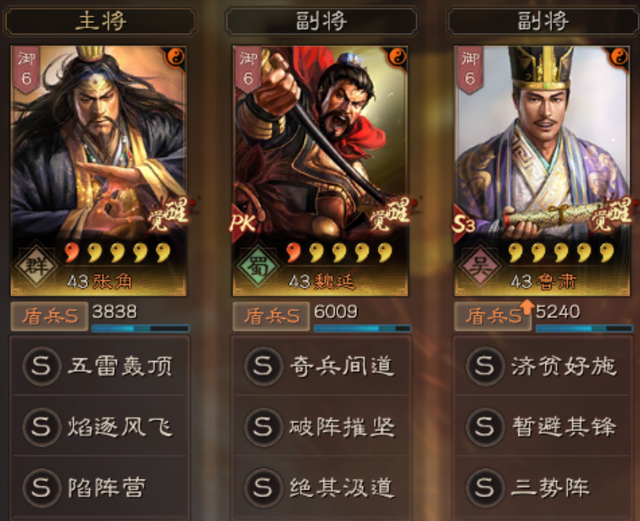
Task: Open the 张角 general card portrait
Action: 98,171
